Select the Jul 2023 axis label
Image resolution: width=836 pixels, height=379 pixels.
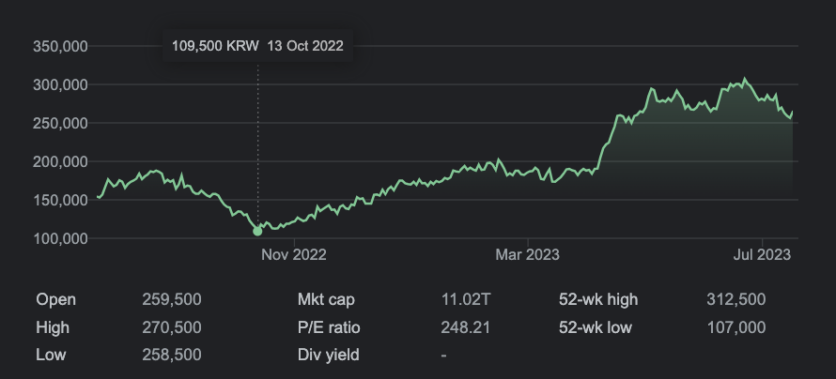pyautogui.click(x=762, y=255)
